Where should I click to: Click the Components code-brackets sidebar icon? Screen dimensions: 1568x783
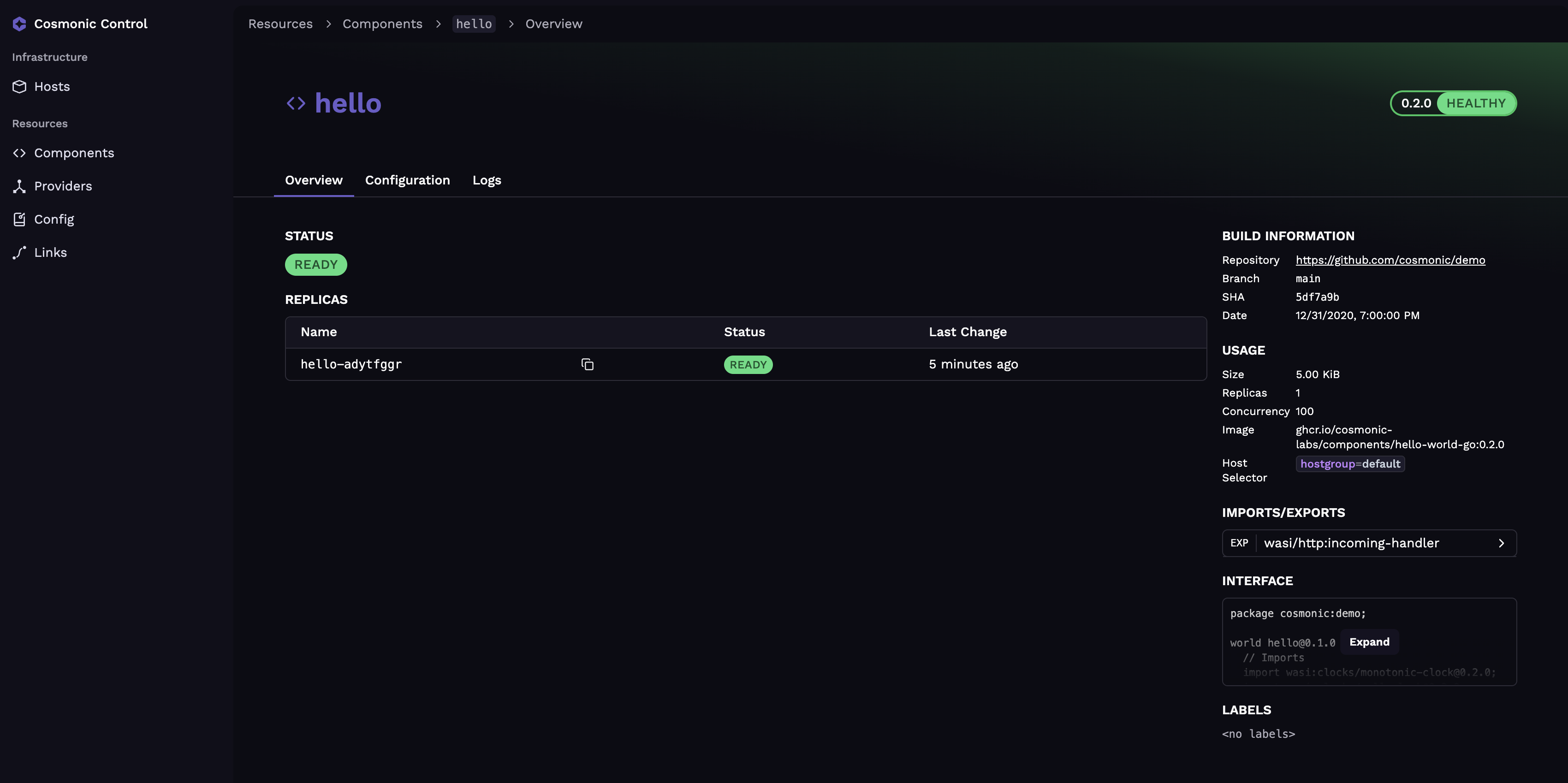[x=19, y=153]
